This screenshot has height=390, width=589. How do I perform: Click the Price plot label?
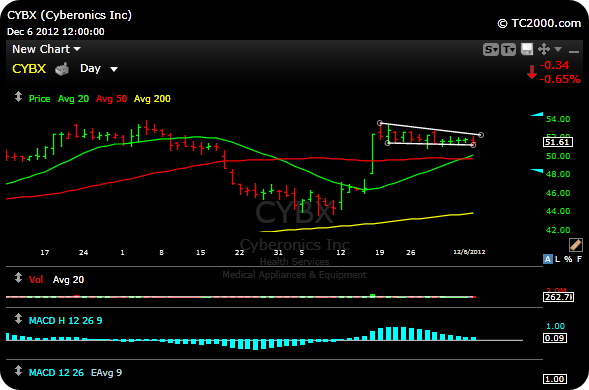[39, 99]
